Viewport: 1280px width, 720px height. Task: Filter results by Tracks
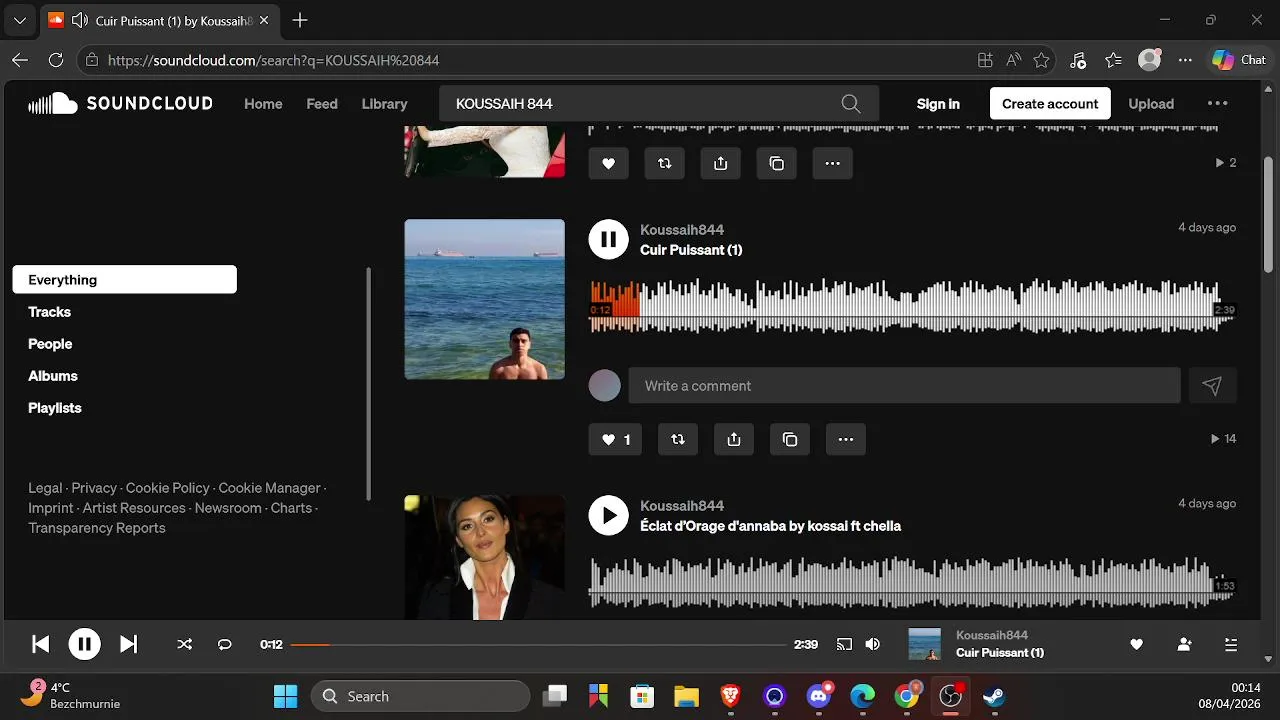[x=49, y=312]
